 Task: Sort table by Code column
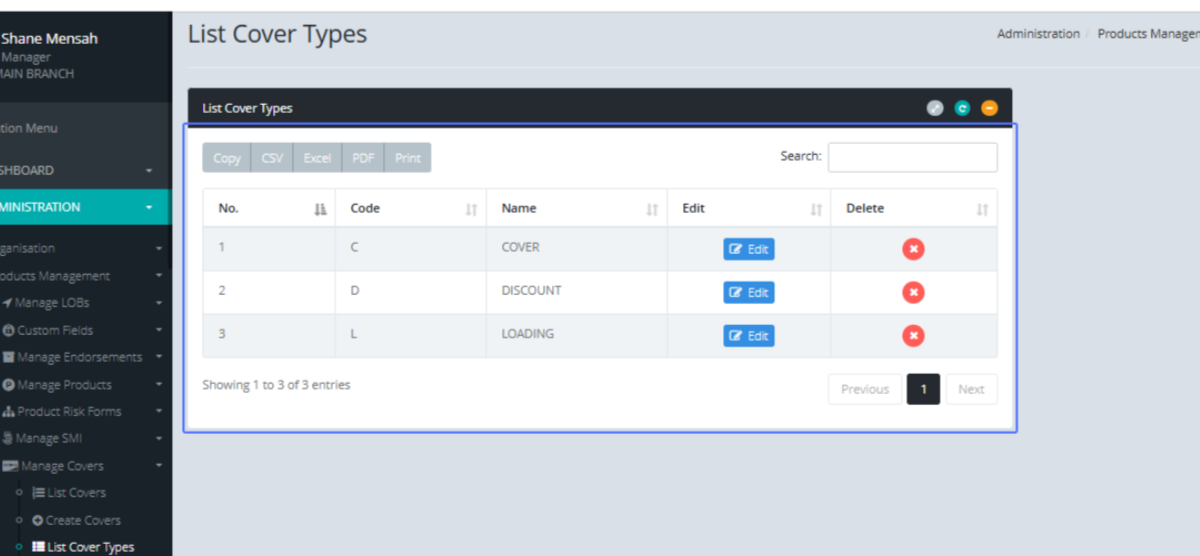[x=410, y=209]
